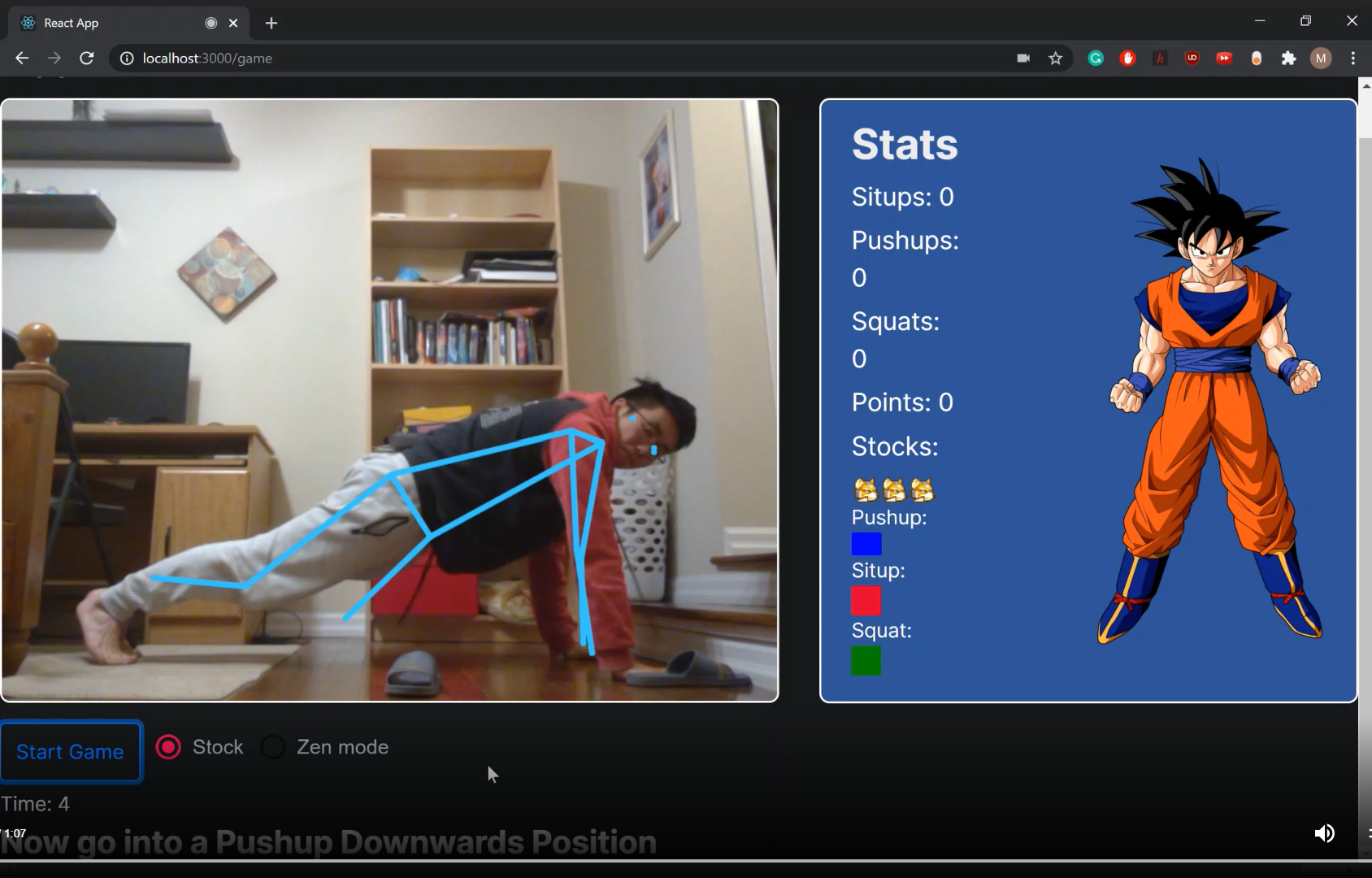Click 'Now go into a Pushup Downwards Position' text
Image resolution: width=1372 pixels, height=878 pixels.
point(328,841)
